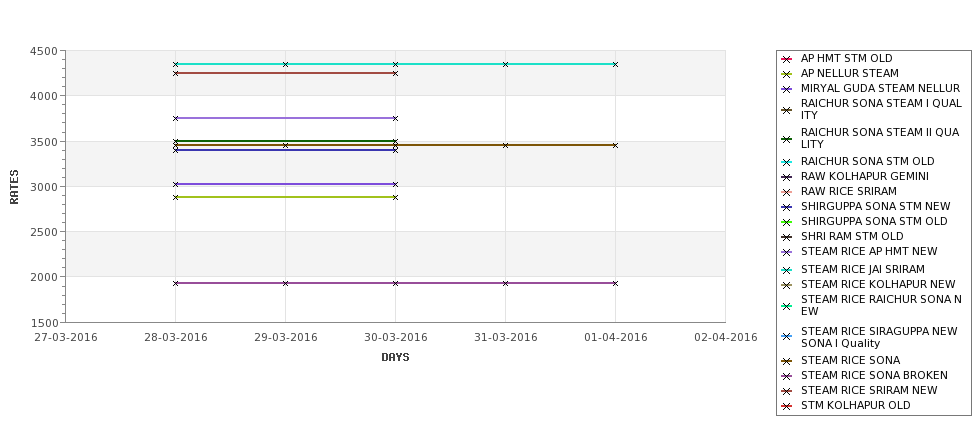The image size is (975, 429).
Task: Click the STM KOLHAPUR OLD legend marker
Action: pos(787,406)
